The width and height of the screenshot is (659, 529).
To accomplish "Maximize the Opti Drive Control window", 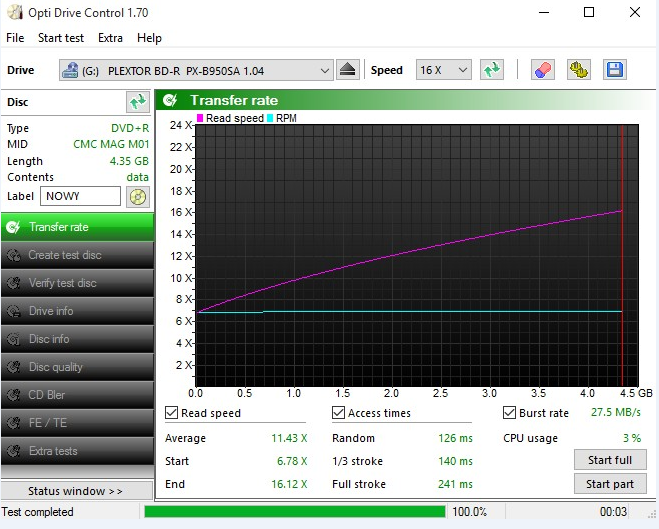I will tap(589, 12).
